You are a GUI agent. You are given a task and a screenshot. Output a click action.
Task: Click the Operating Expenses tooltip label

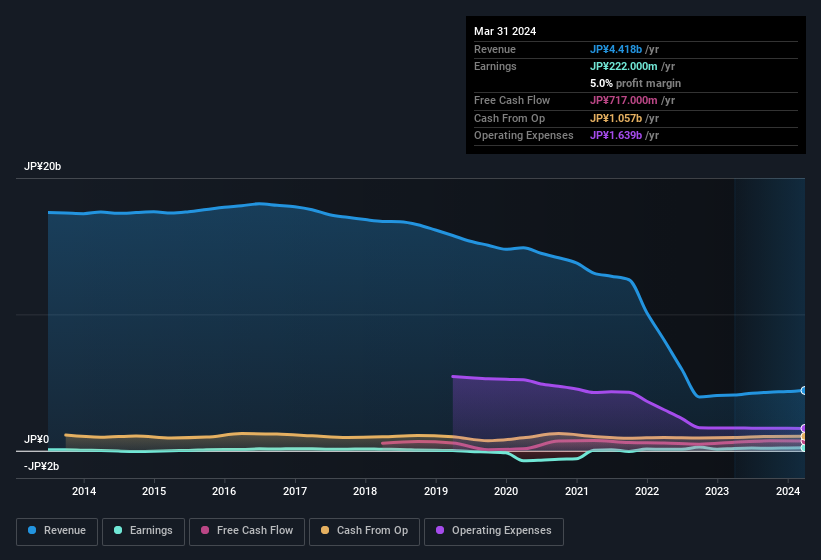(524, 136)
